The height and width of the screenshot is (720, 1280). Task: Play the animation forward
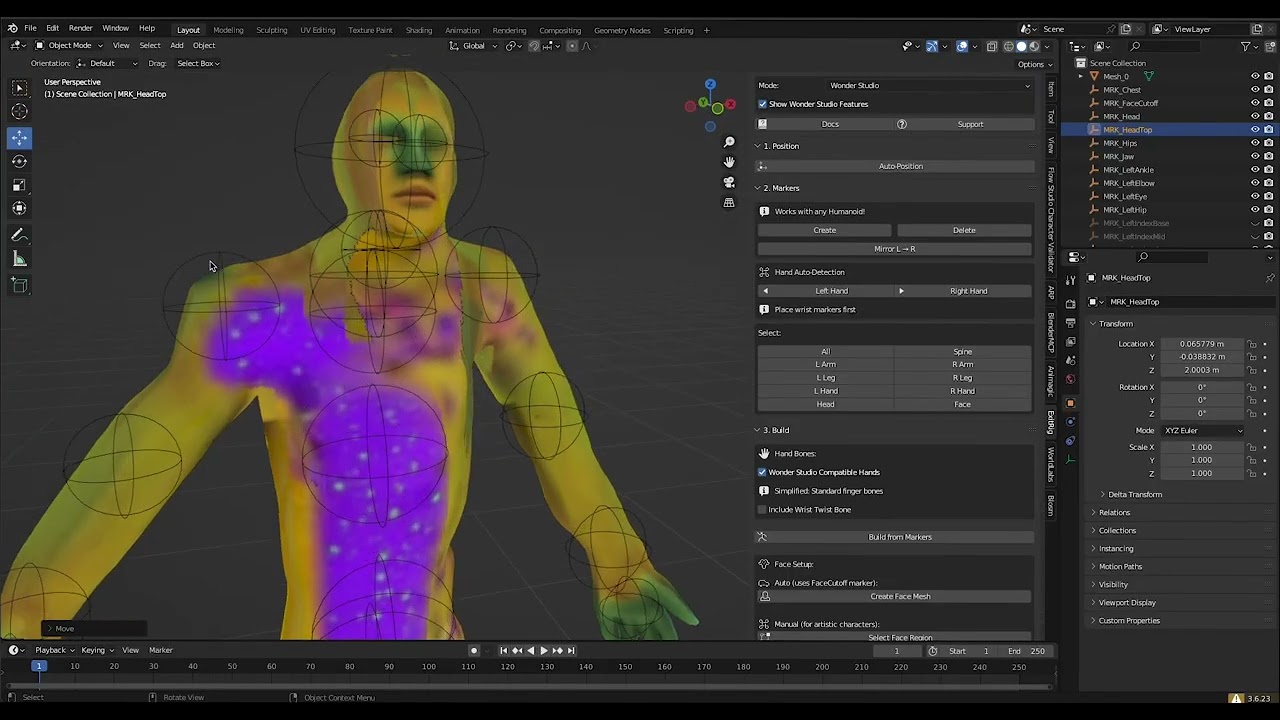(x=543, y=651)
